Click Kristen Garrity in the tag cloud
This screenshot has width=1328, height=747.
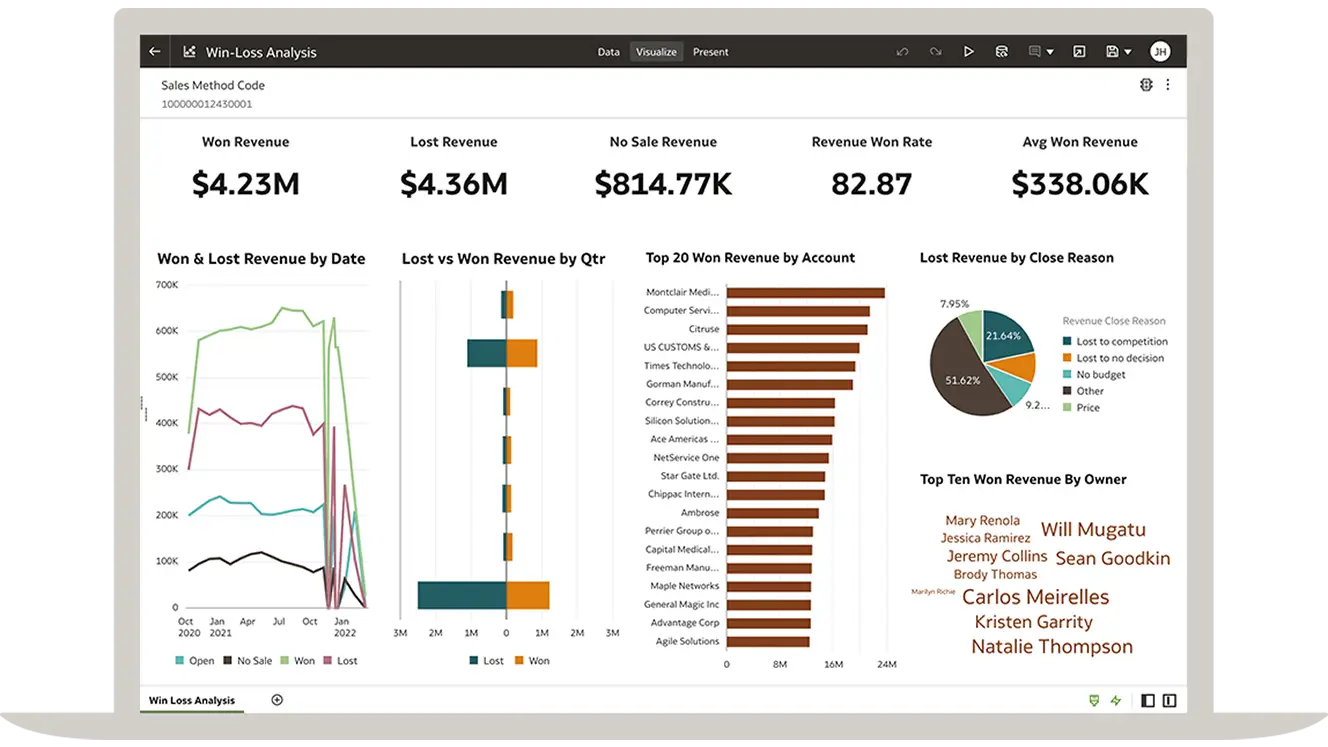(x=1033, y=622)
